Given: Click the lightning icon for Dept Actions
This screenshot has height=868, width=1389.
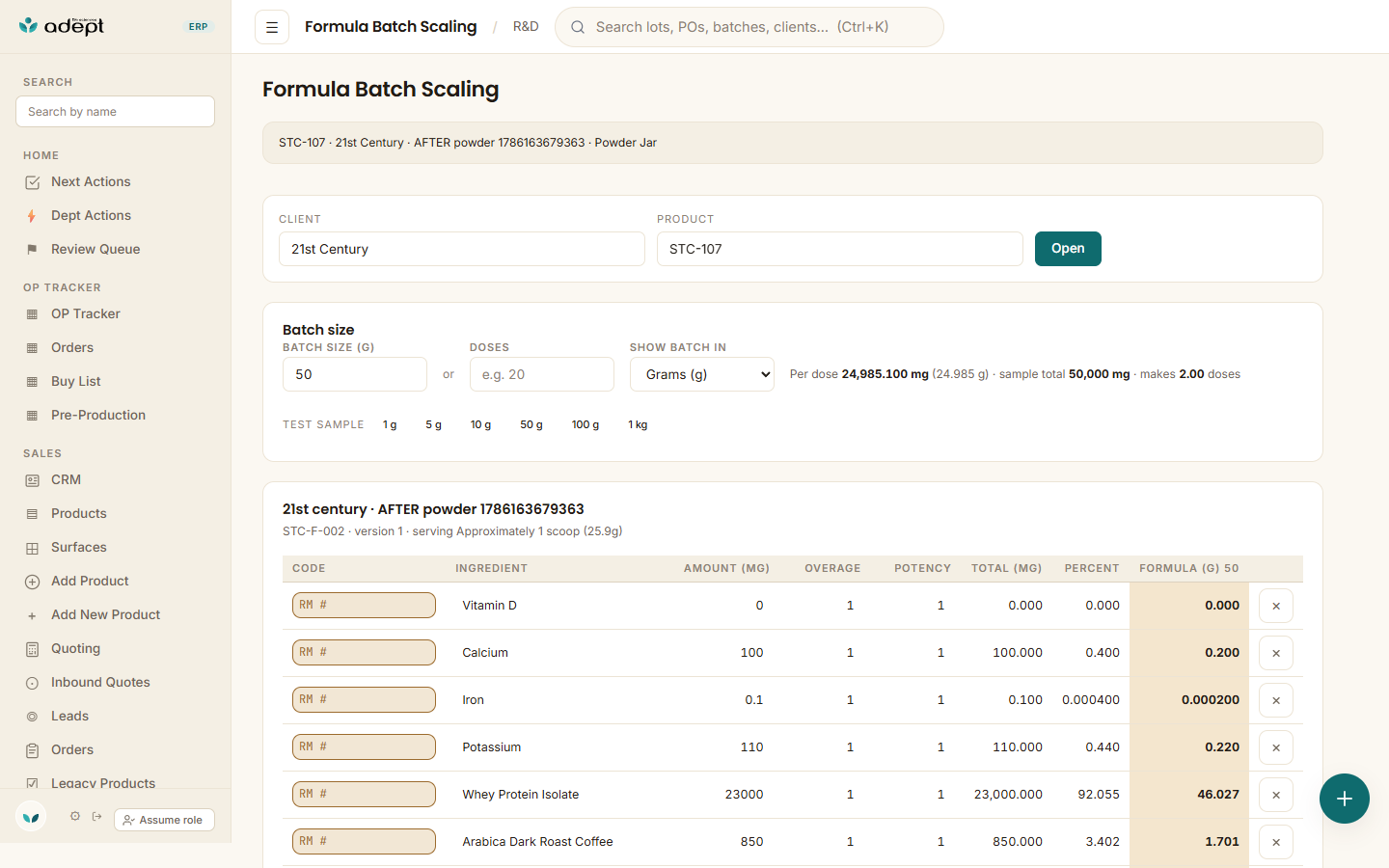Looking at the screenshot, I should pyautogui.click(x=33, y=216).
